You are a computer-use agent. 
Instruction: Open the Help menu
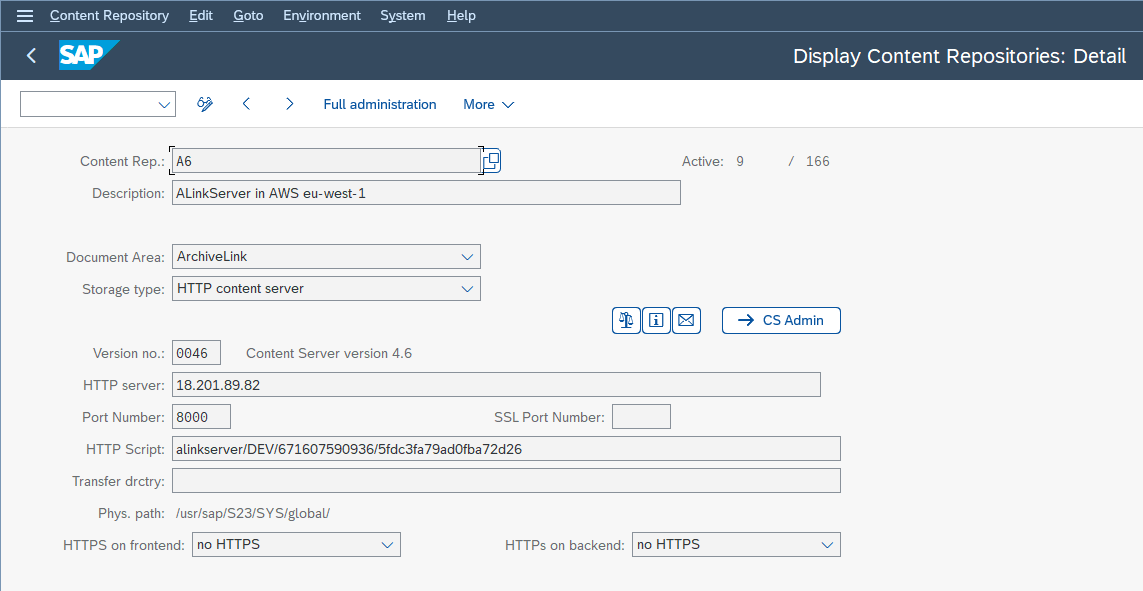point(461,15)
